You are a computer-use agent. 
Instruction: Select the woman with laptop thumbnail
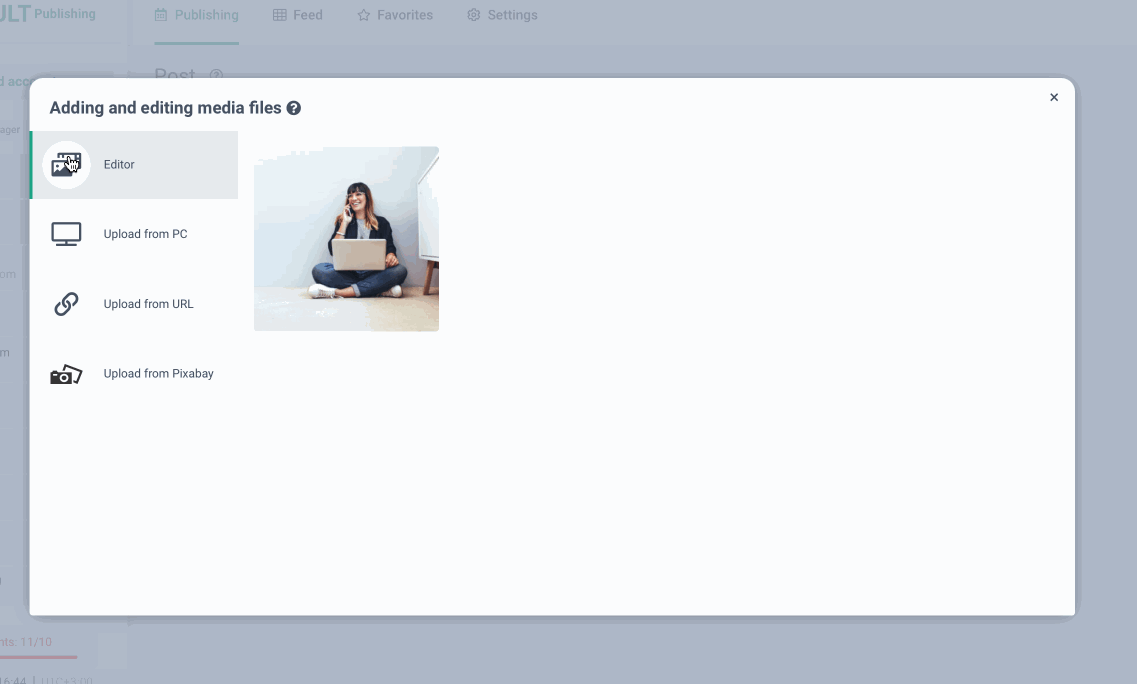coord(346,239)
